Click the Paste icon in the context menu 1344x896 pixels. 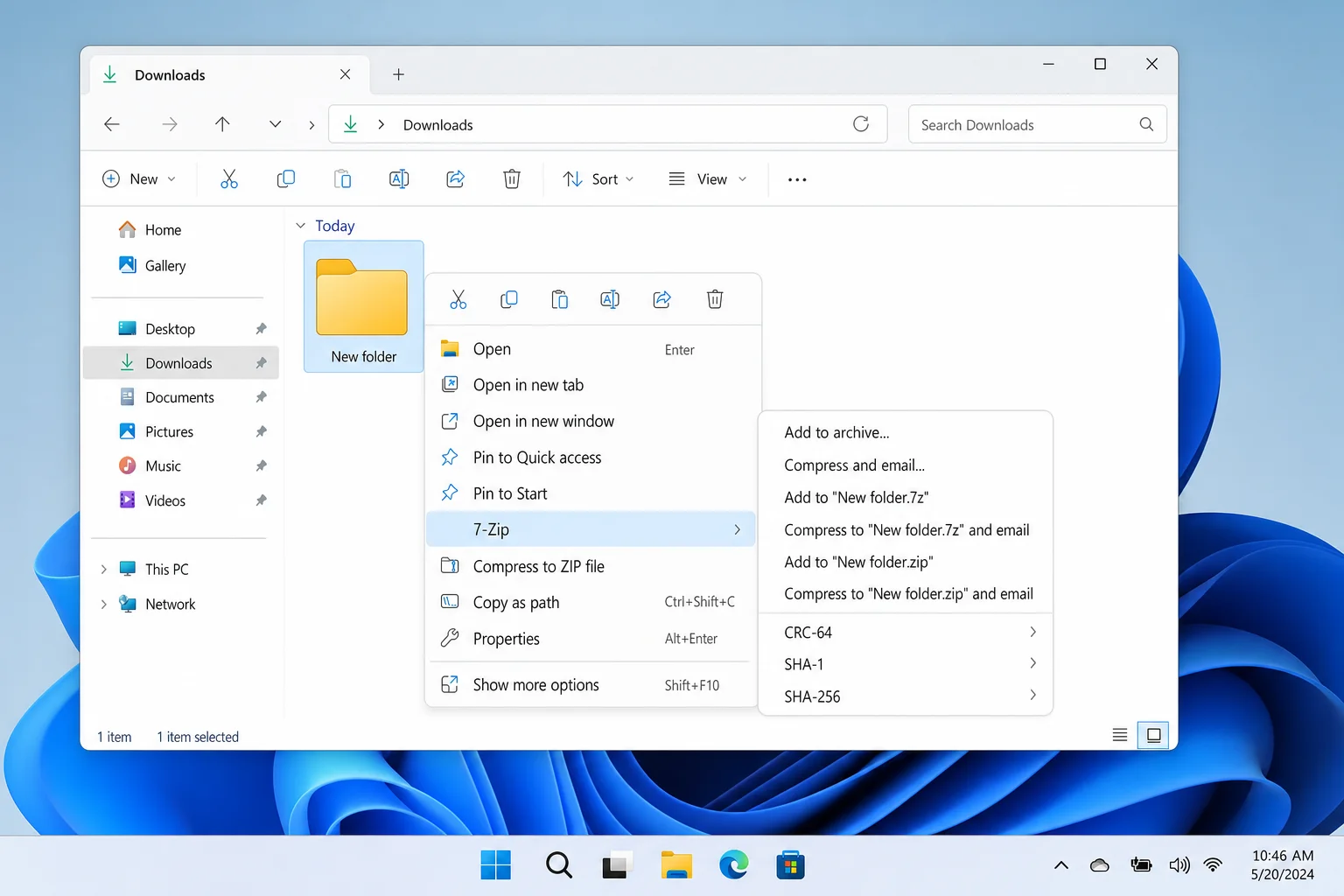pyautogui.click(x=560, y=300)
